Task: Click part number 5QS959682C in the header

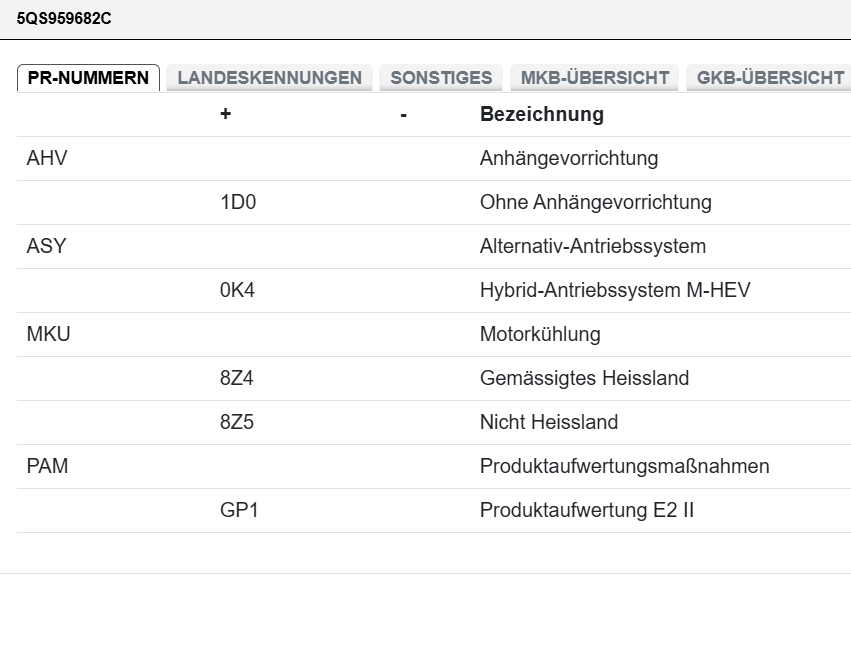Action: coord(64,19)
